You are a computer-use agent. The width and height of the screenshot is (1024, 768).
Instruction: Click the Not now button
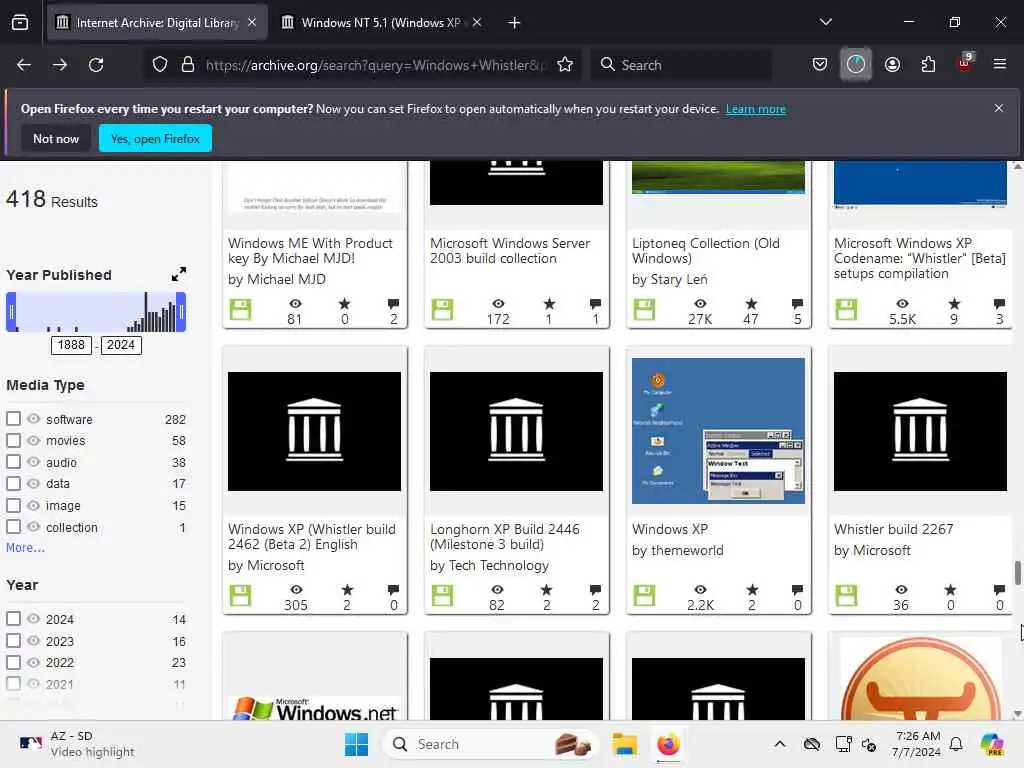tap(56, 138)
